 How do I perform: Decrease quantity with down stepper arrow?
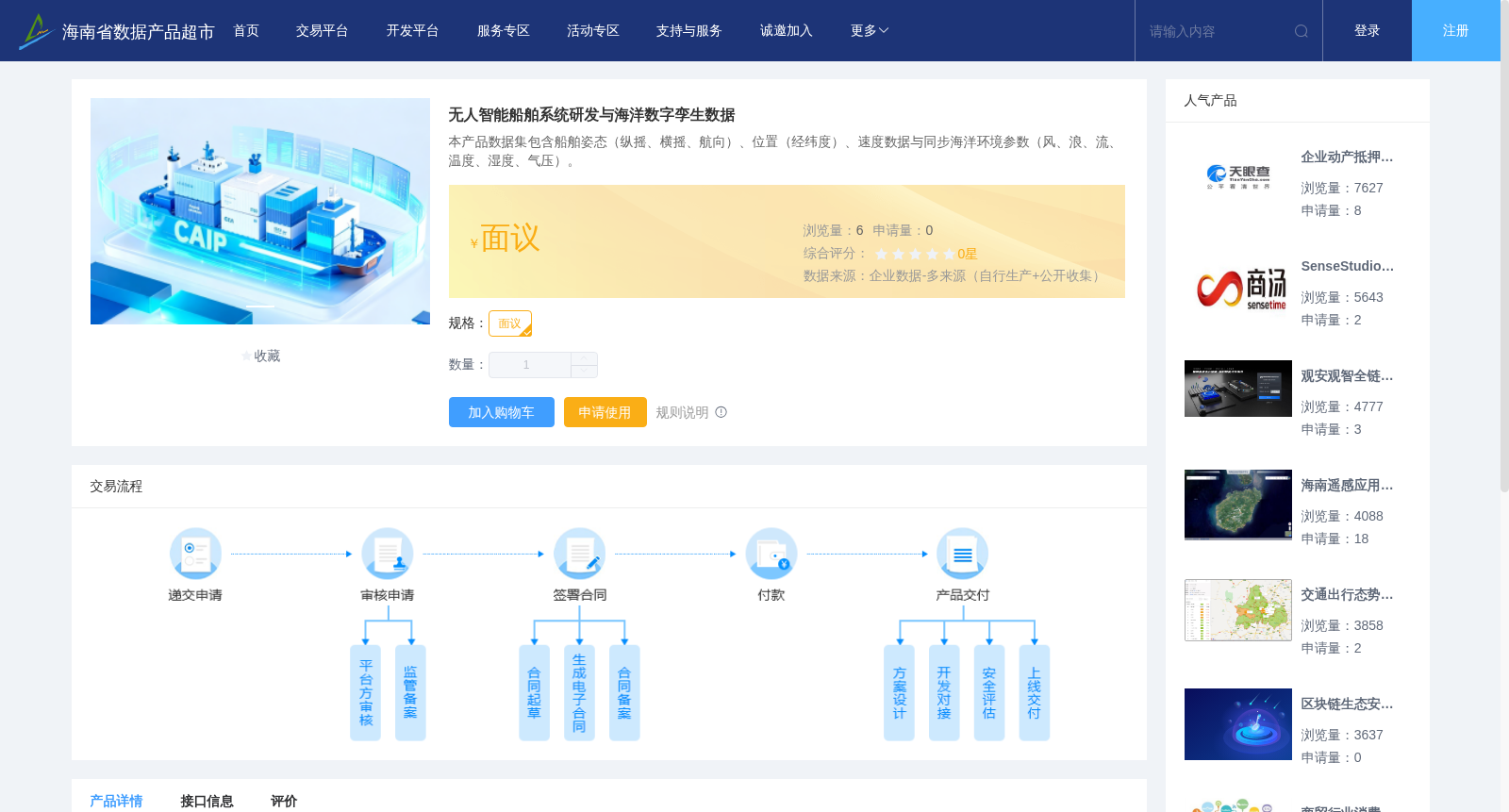pyautogui.click(x=584, y=372)
